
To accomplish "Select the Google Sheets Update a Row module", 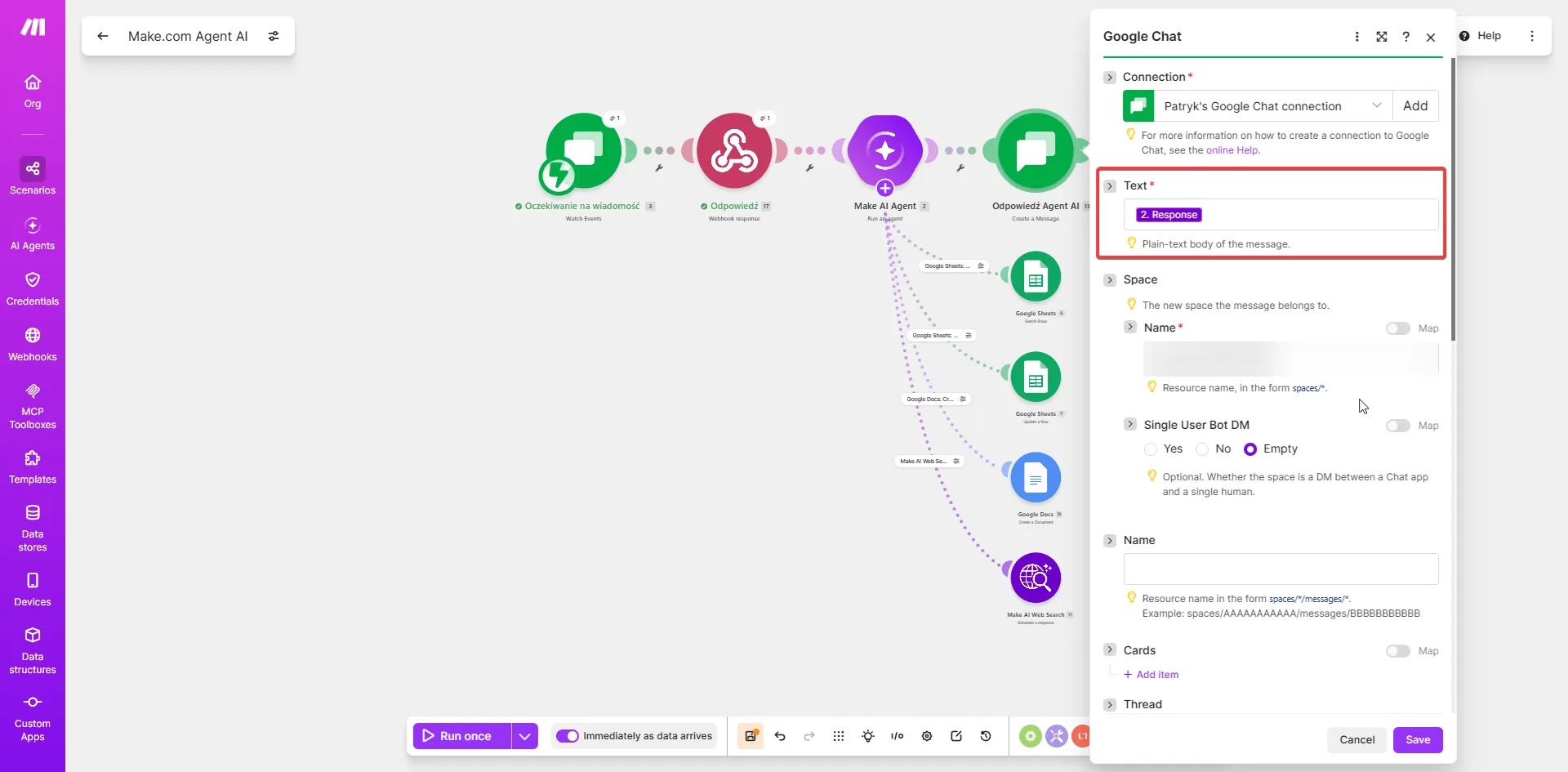I will (x=1036, y=377).
